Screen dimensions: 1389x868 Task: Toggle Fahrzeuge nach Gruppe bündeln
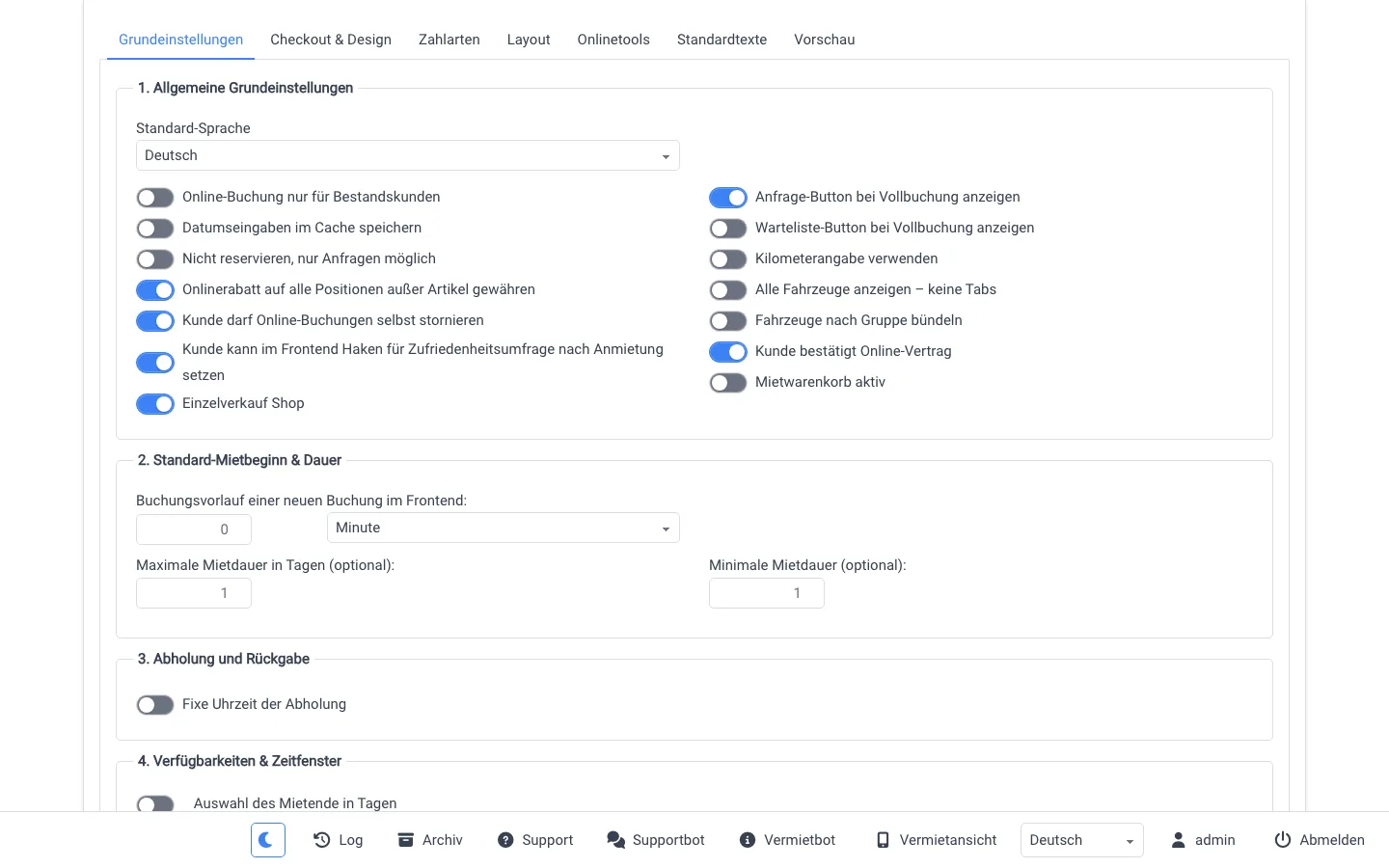pyautogui.click(x=728, y=321)
